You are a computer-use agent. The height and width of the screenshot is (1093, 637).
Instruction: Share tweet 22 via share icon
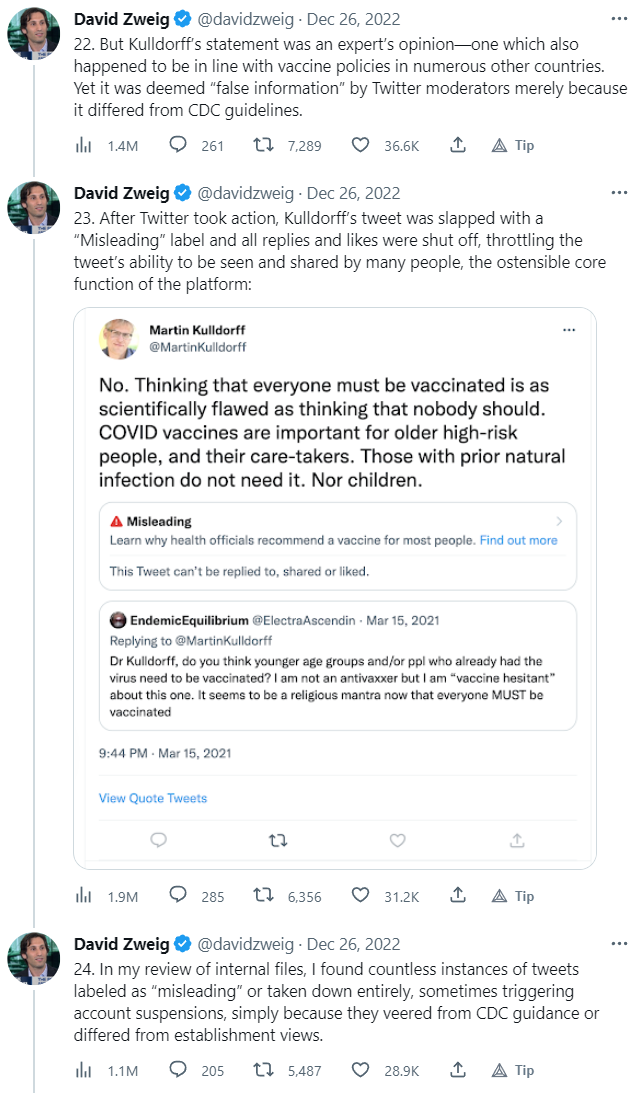tap(457, 145)
